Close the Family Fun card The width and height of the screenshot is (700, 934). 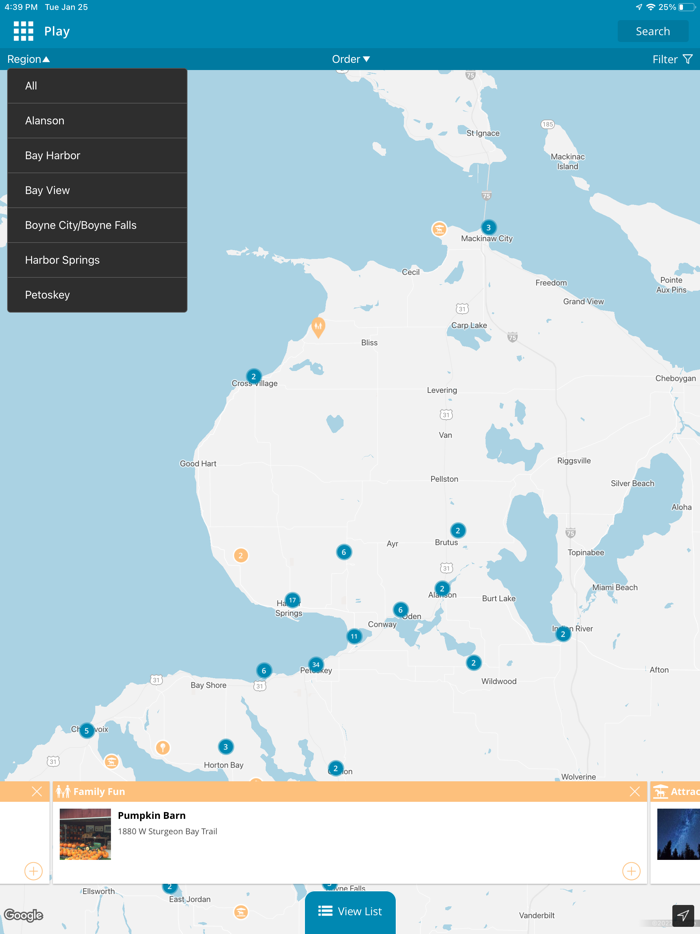tap(634, 792)
